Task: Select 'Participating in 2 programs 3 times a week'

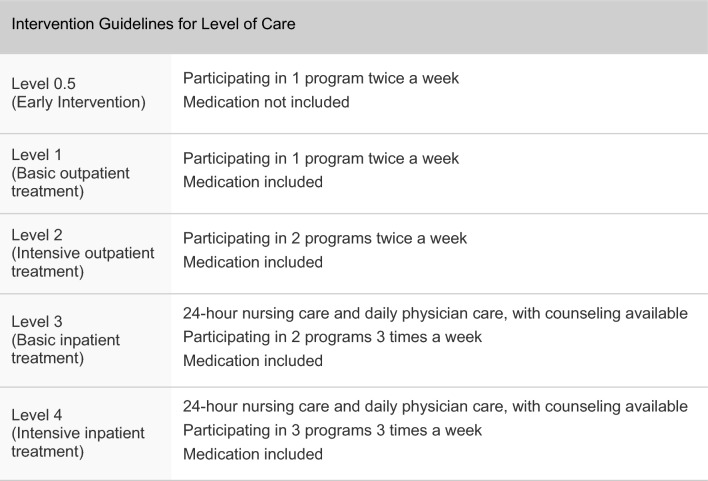Action: click(332, 337)
